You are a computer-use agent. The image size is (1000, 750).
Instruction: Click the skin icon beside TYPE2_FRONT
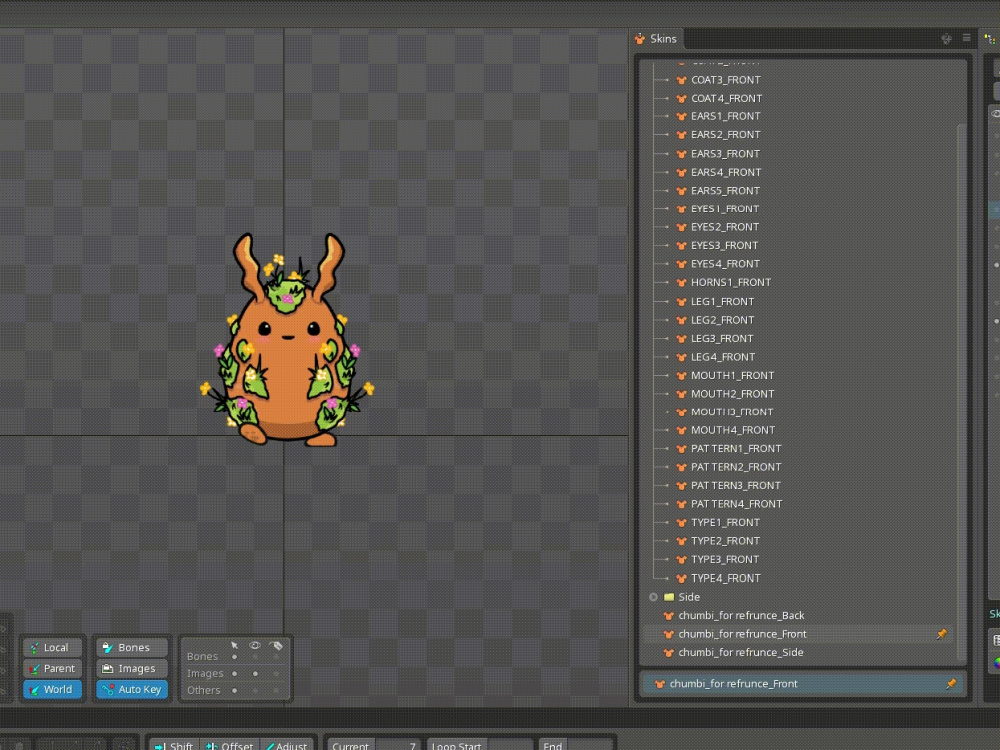tap(681, 541)
